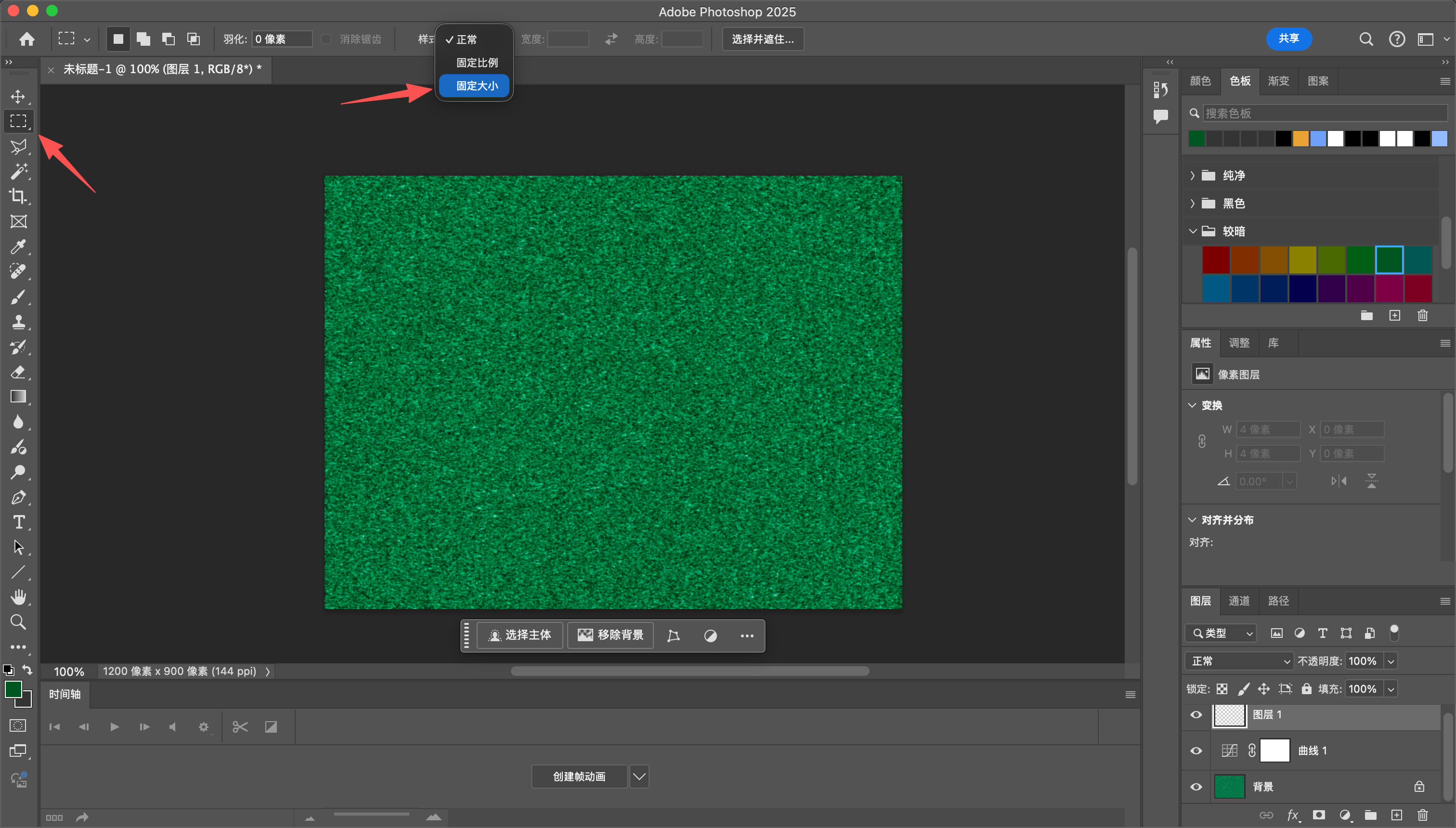Select the Gradient tool
Viewport: 1456px width, 828px height.
tap(18, 396)
